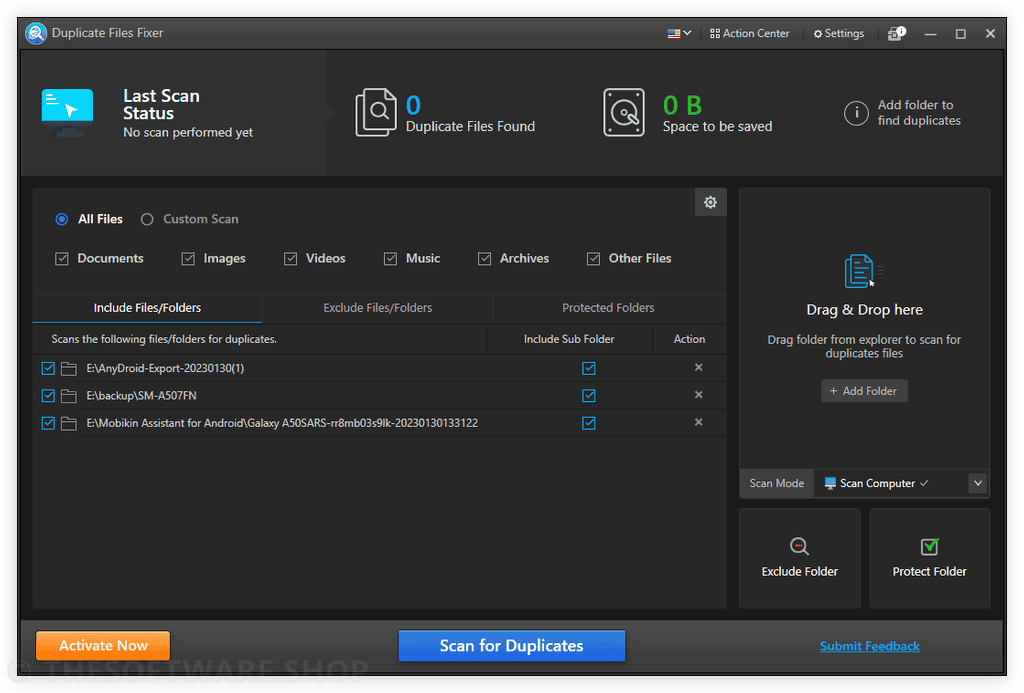Remove the backup\SM-A507FN folder with X
The image size is (1024, 693).
[699, 395]
